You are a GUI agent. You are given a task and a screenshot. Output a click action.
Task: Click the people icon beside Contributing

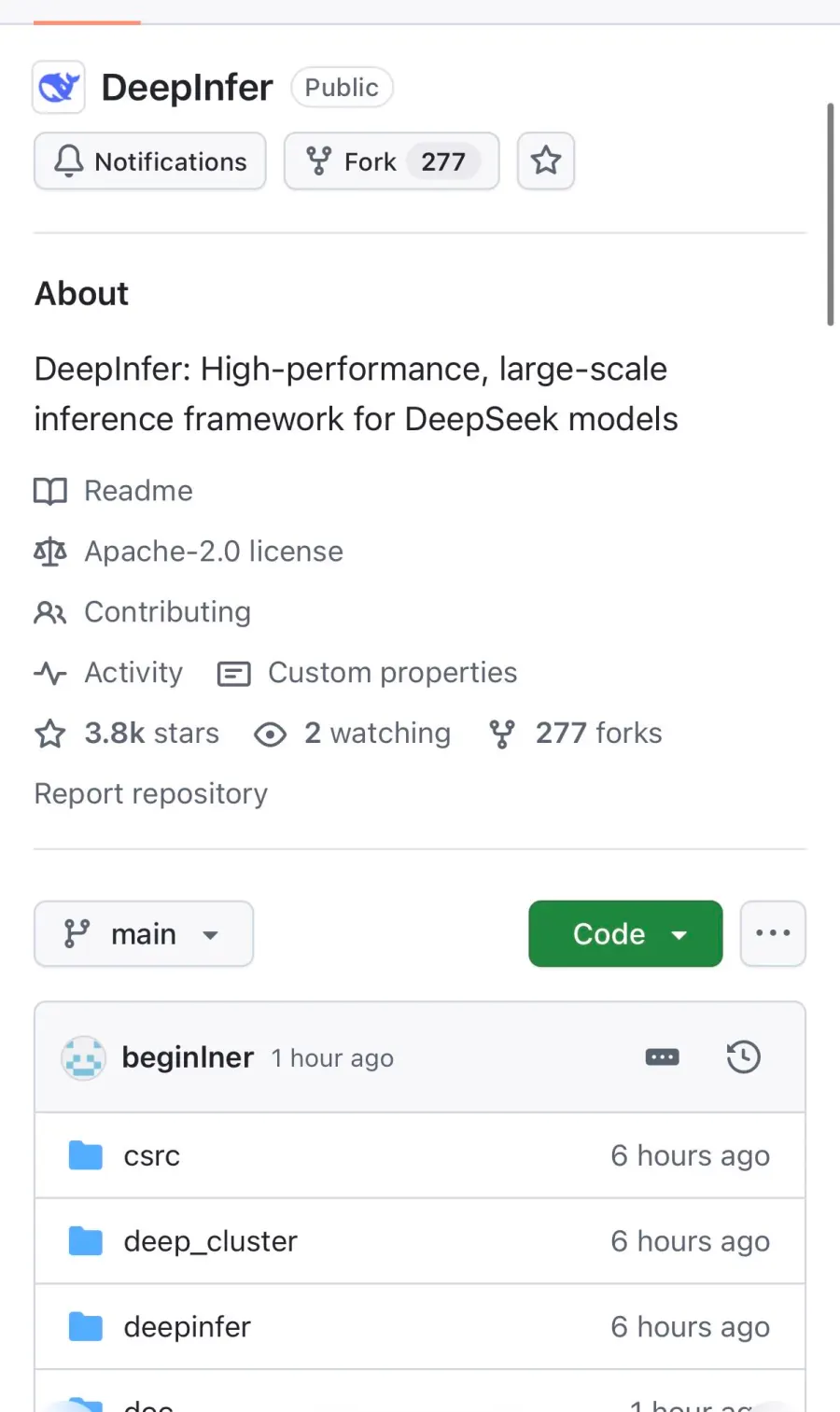pos(50,612)
